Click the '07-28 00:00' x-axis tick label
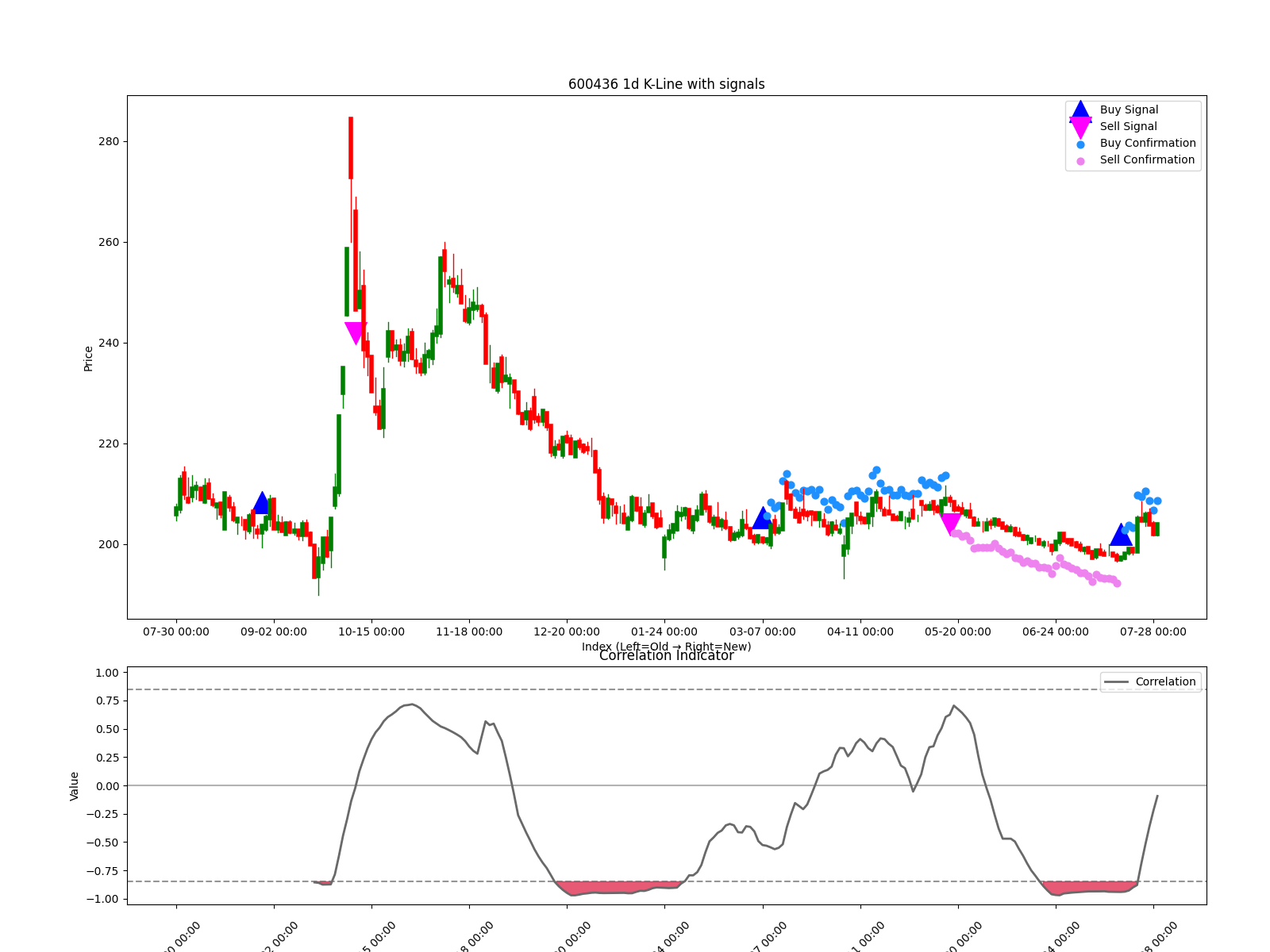The height and width of the screenshot is (952, 1270). (x=1153, y=631)
